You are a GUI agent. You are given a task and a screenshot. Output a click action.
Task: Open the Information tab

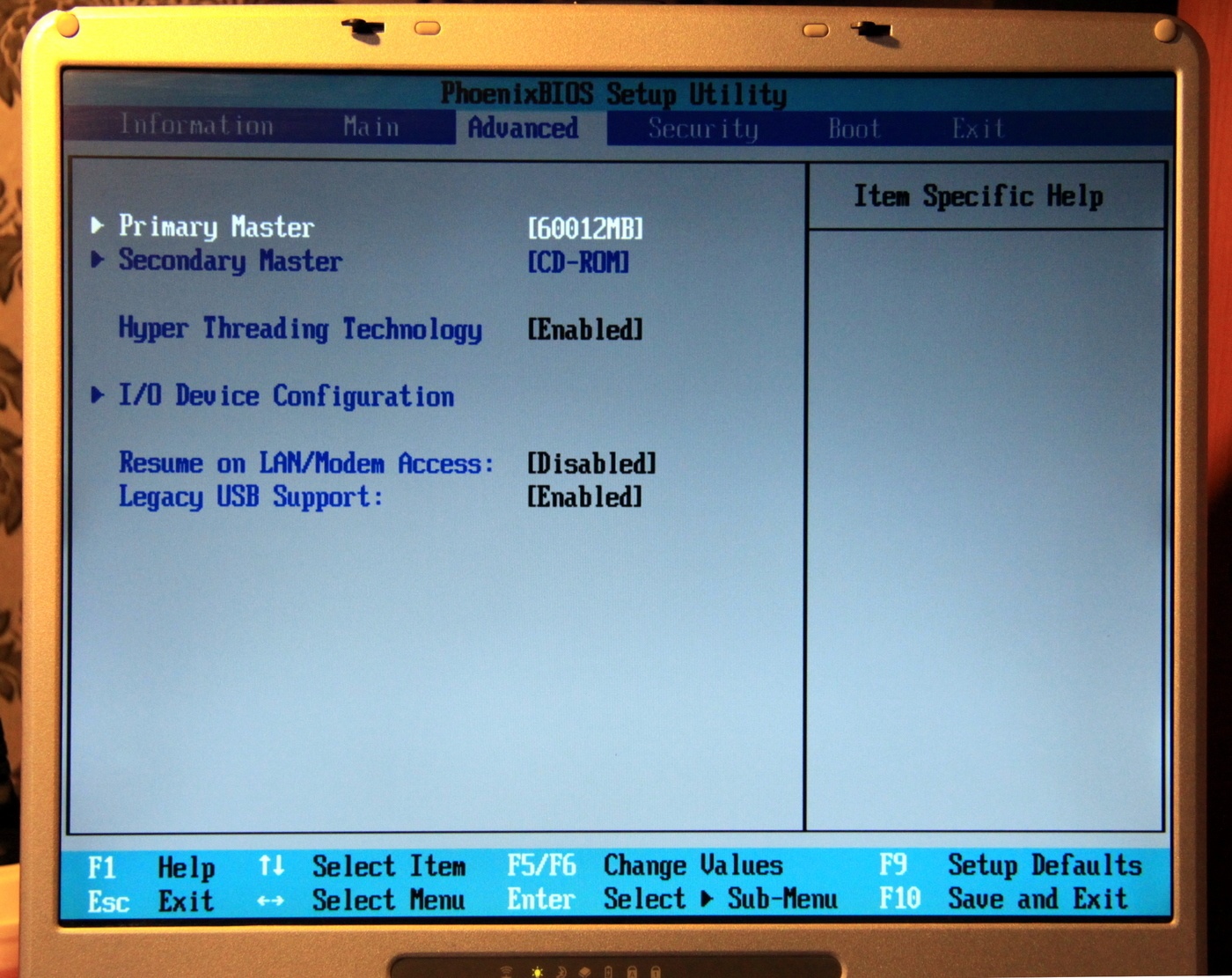[197, 125]
